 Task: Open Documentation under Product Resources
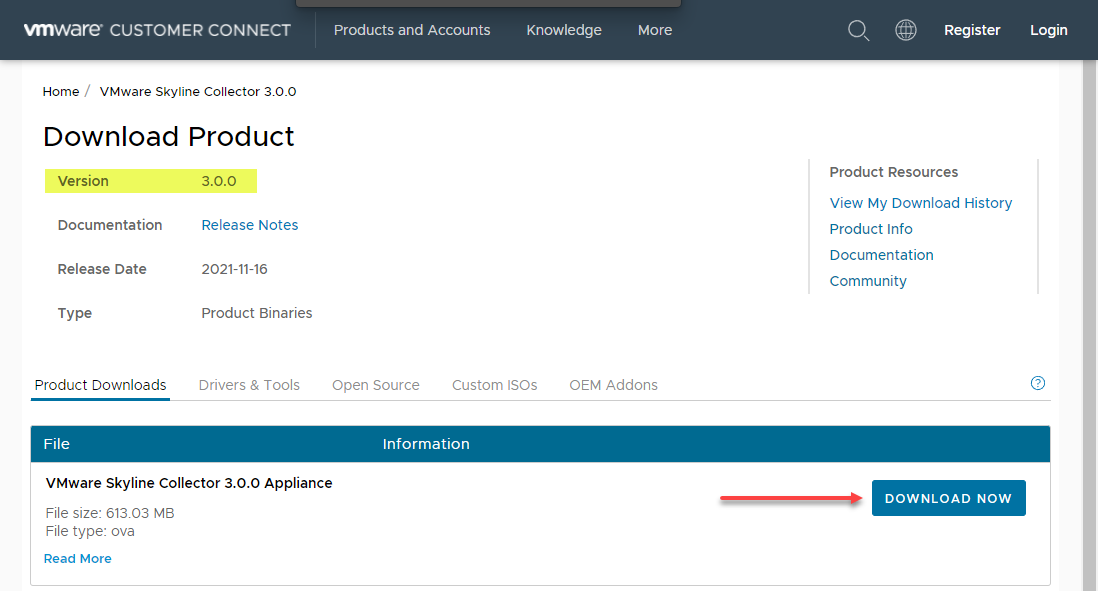[x=882, y=255]
